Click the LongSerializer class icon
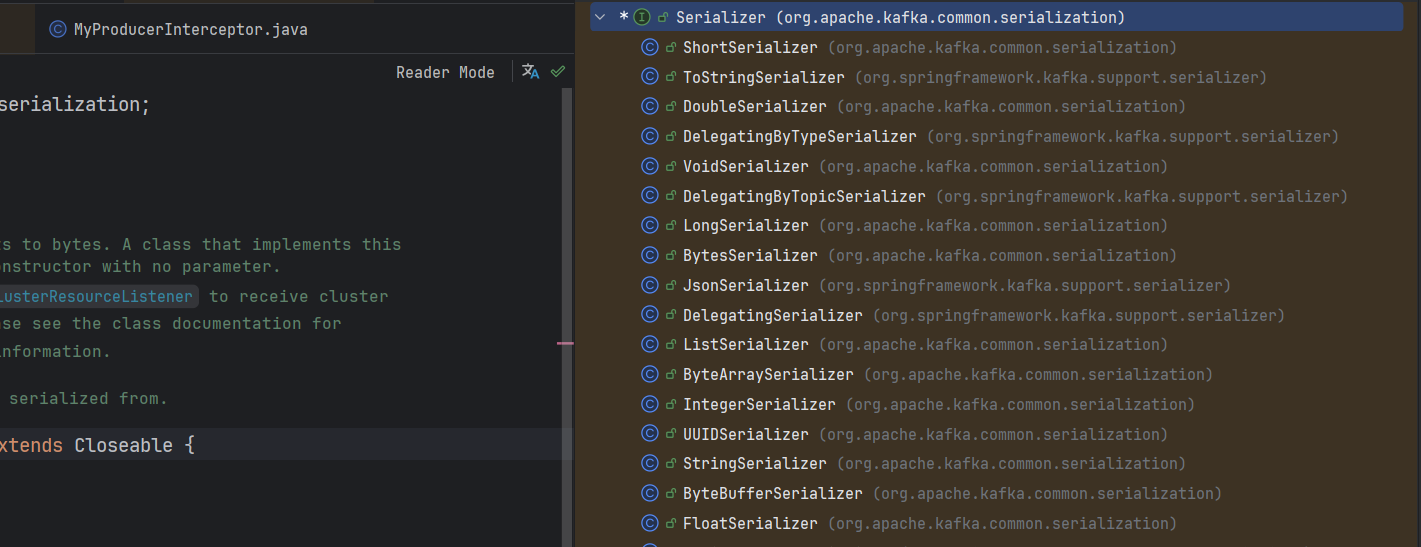The height and width of the screenshot is (547, 1421). 649,225
